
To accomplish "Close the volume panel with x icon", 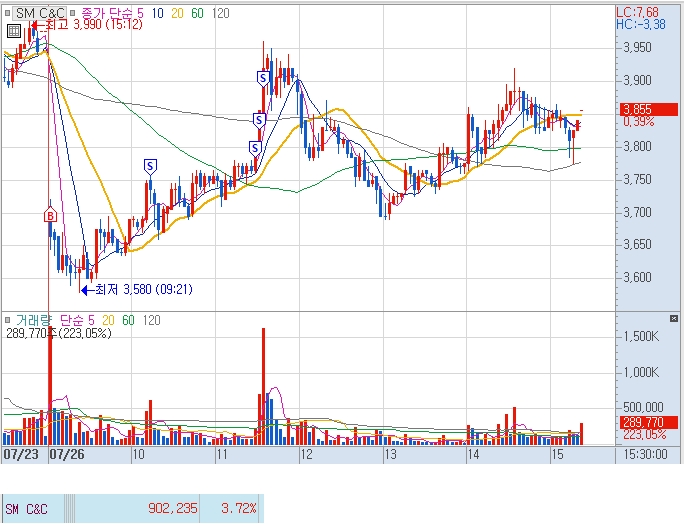I will coord(674,319).
